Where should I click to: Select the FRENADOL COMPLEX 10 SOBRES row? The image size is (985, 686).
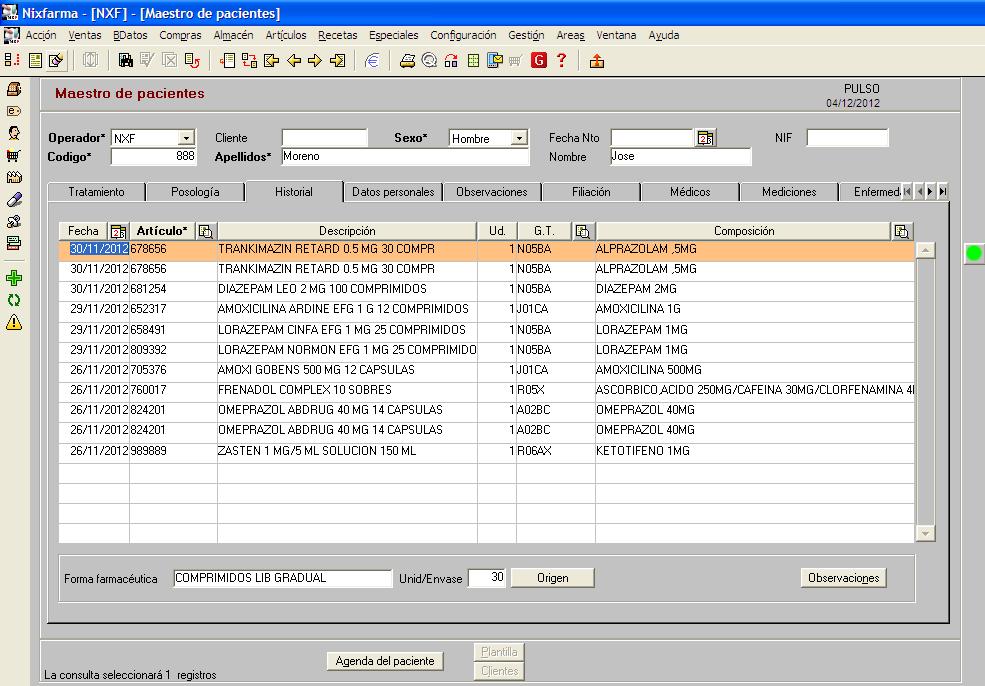pyautogui.click(x=487, y=390)
